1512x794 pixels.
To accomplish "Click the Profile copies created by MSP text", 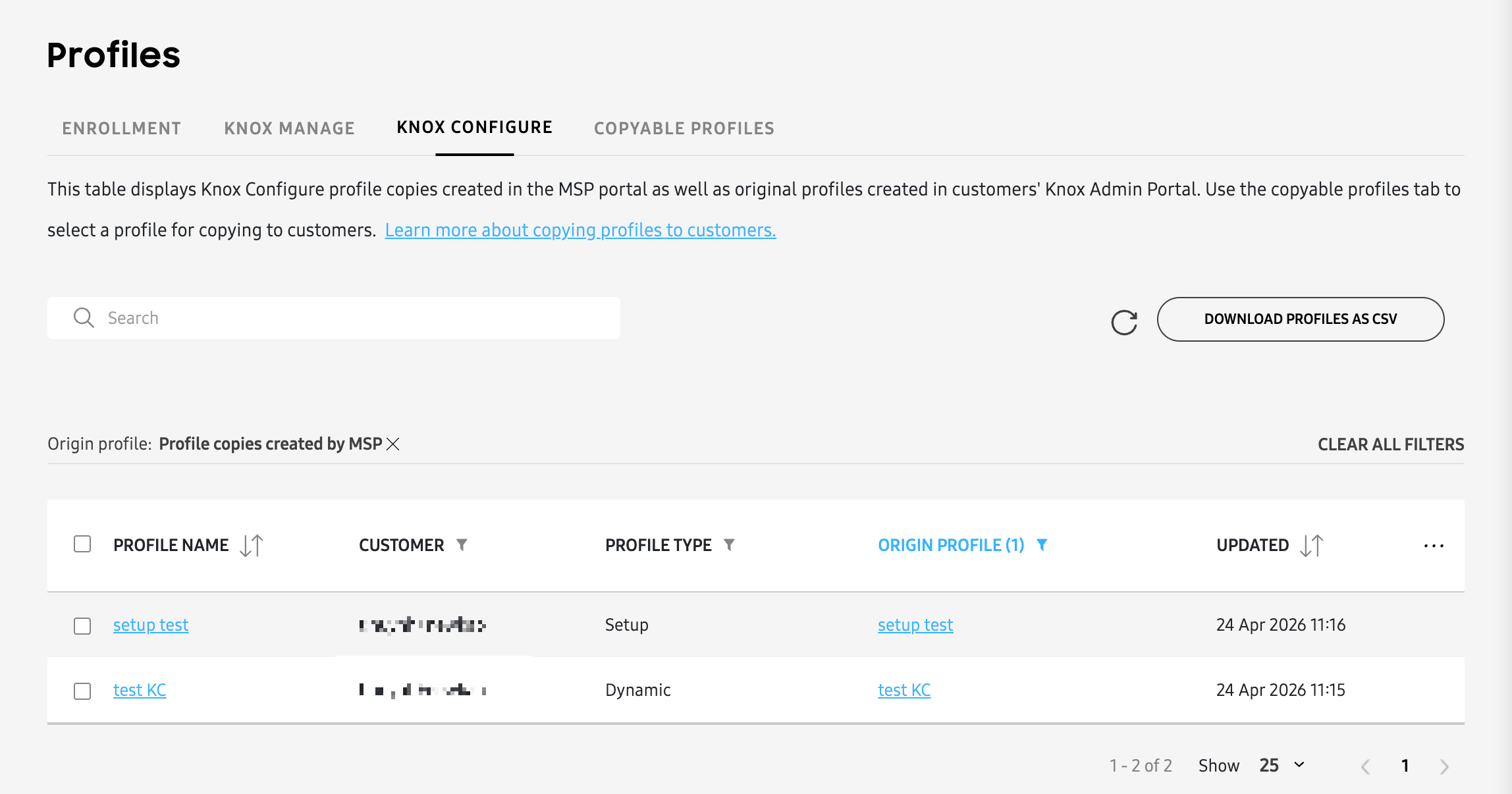I will (x=271, y=444).
